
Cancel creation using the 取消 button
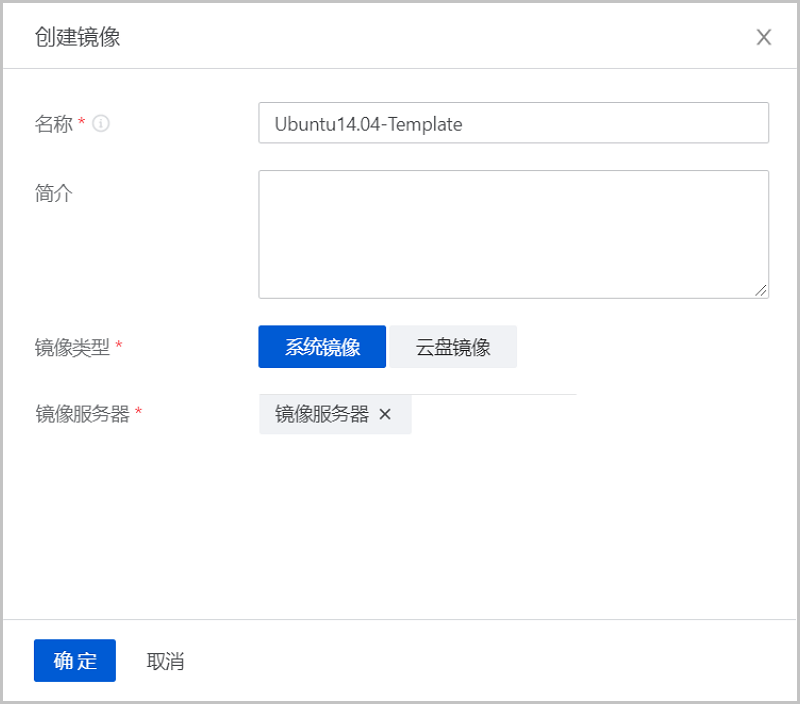[x=165, y=661]
